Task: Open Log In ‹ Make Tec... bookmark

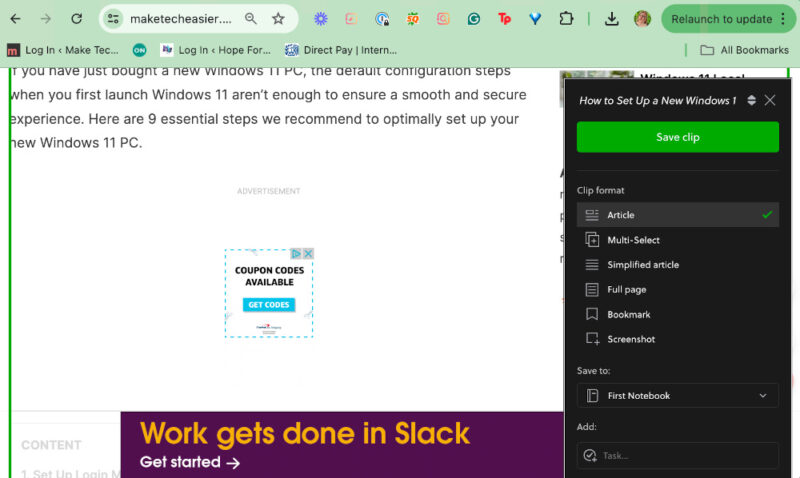Action: [63, 50]
